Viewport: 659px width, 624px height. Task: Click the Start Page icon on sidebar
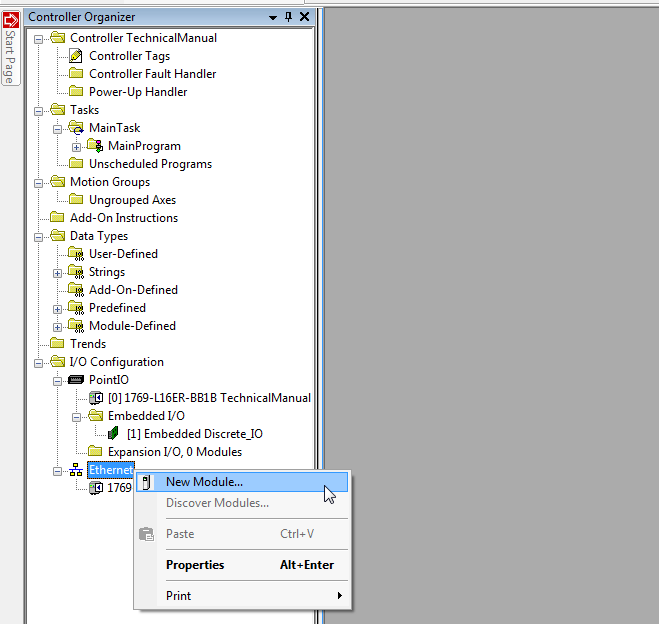tap(11, 19)
